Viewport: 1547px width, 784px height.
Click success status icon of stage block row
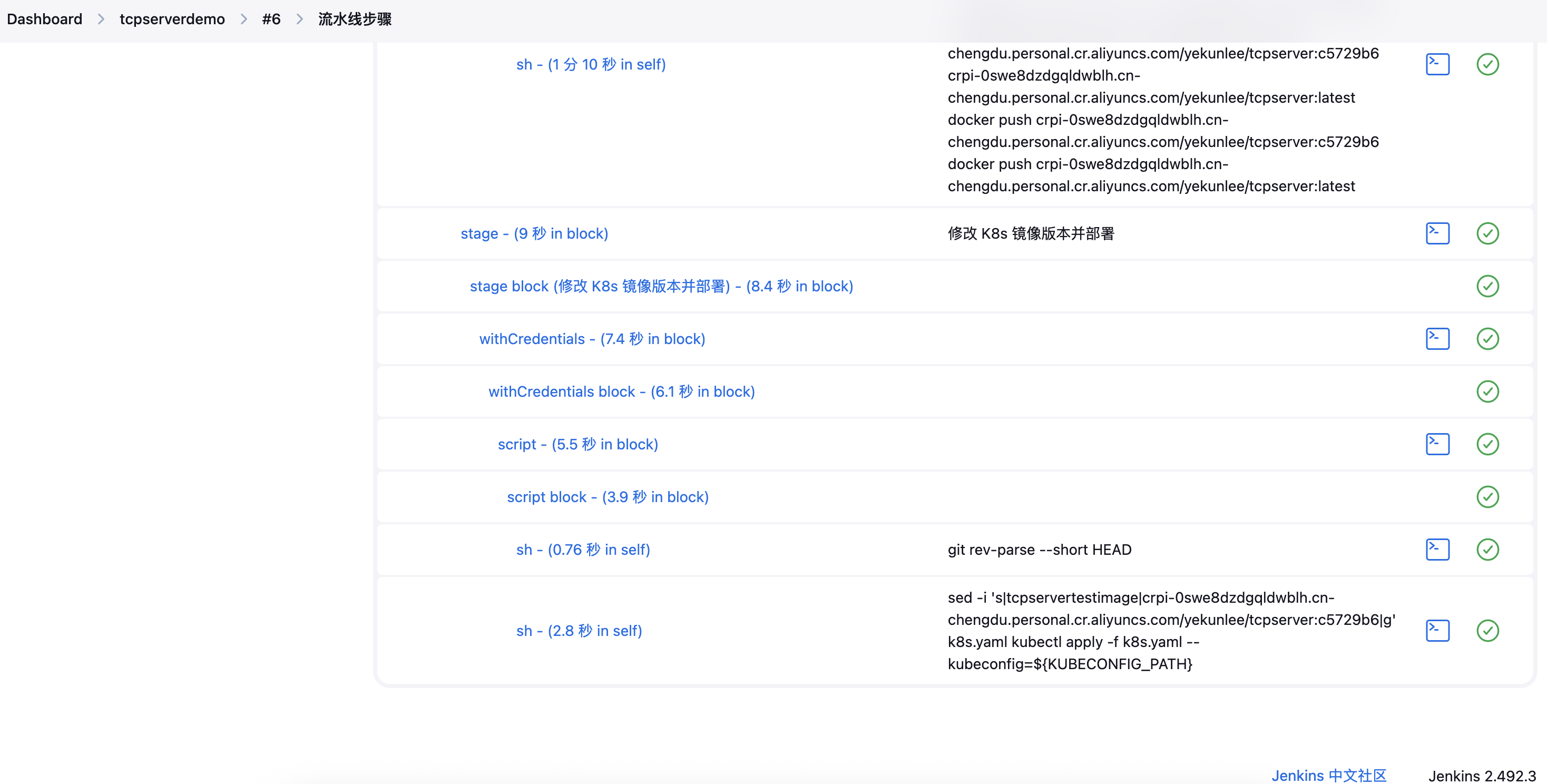click(x=1487, y=286)
